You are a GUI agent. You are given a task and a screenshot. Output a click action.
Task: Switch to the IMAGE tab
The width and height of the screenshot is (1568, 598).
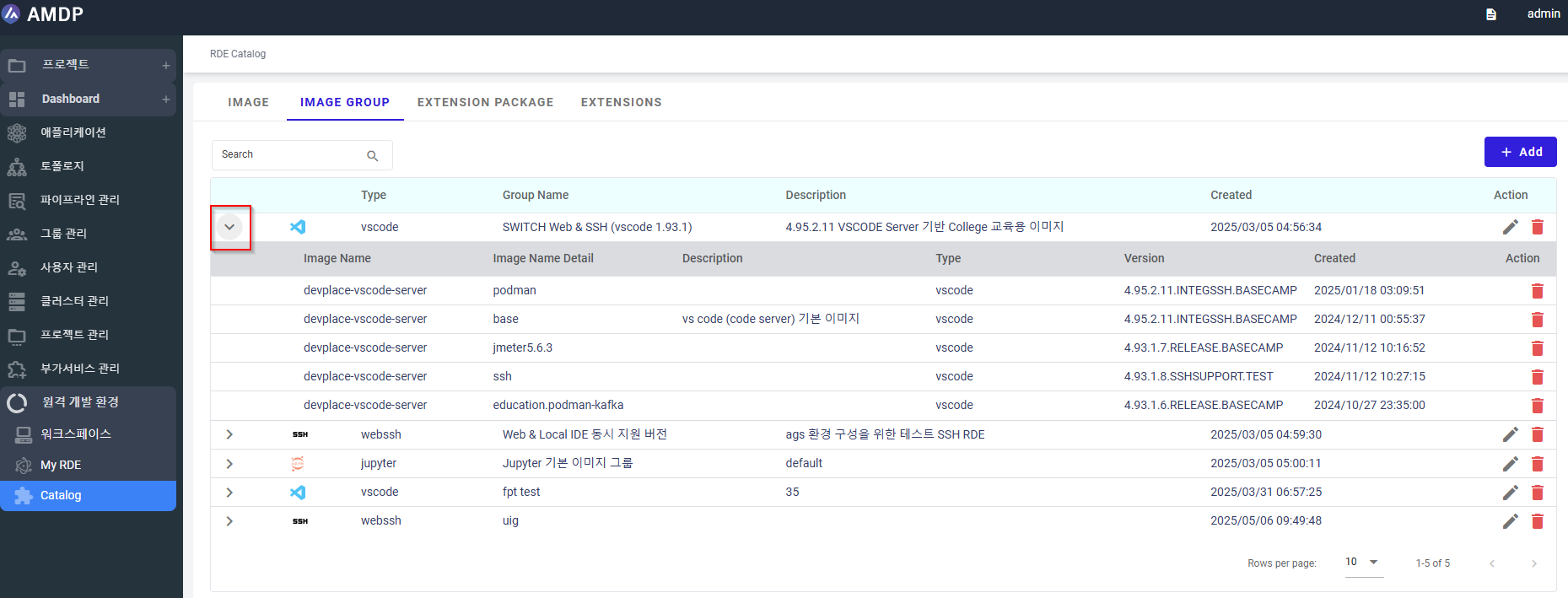(248, 102)
